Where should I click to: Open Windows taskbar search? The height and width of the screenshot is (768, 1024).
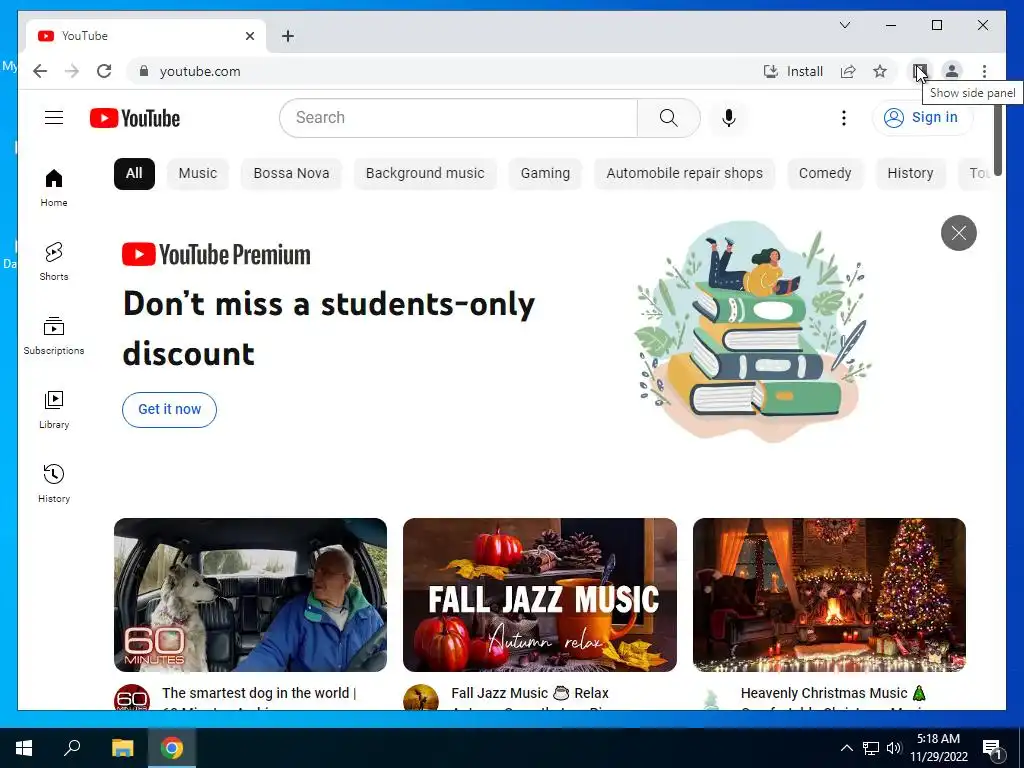click(x=72, y=748)
